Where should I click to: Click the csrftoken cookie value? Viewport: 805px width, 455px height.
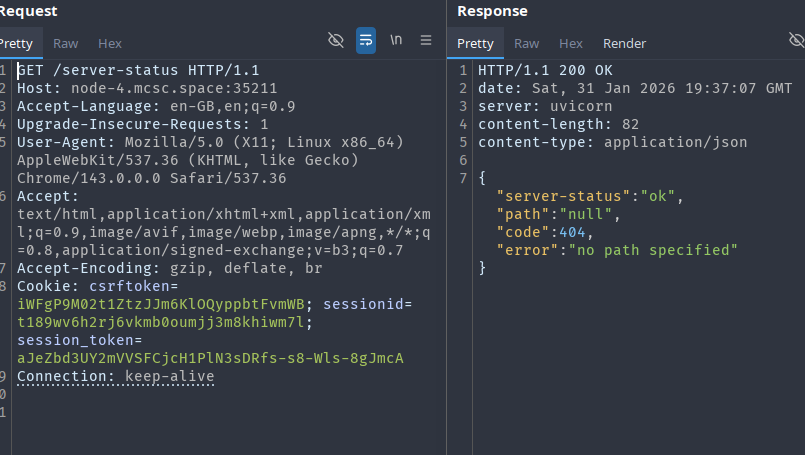tap(160, 304)
